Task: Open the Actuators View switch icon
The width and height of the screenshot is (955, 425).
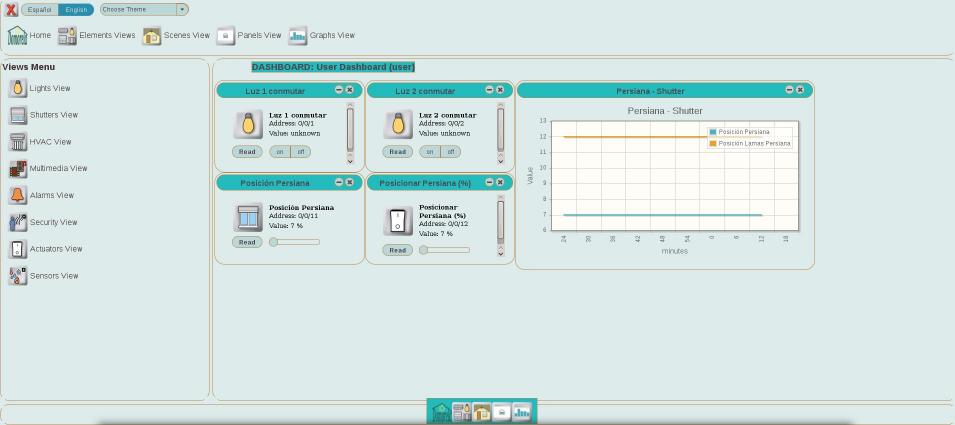Action: coord(18,249)
